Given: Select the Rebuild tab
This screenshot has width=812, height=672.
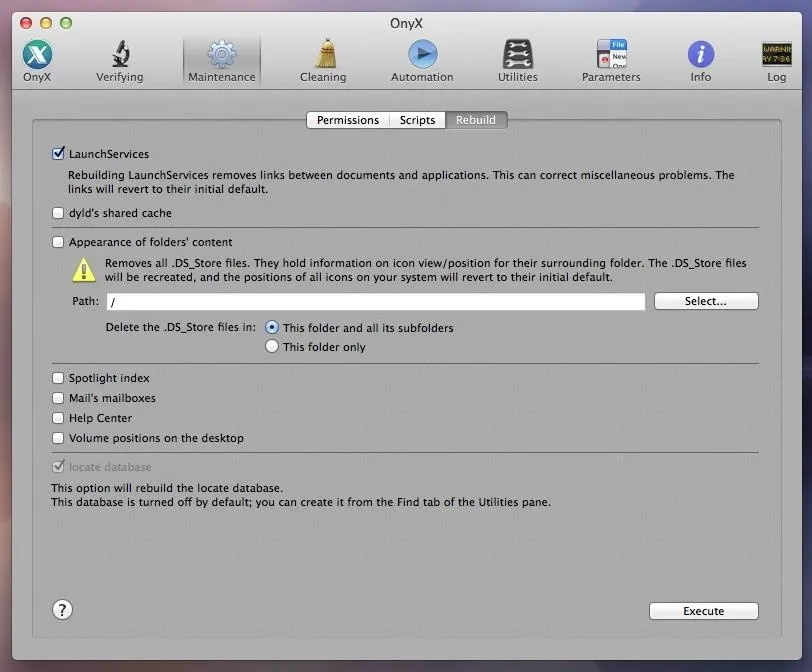Looking at the screenshot, I should point(476,120).
